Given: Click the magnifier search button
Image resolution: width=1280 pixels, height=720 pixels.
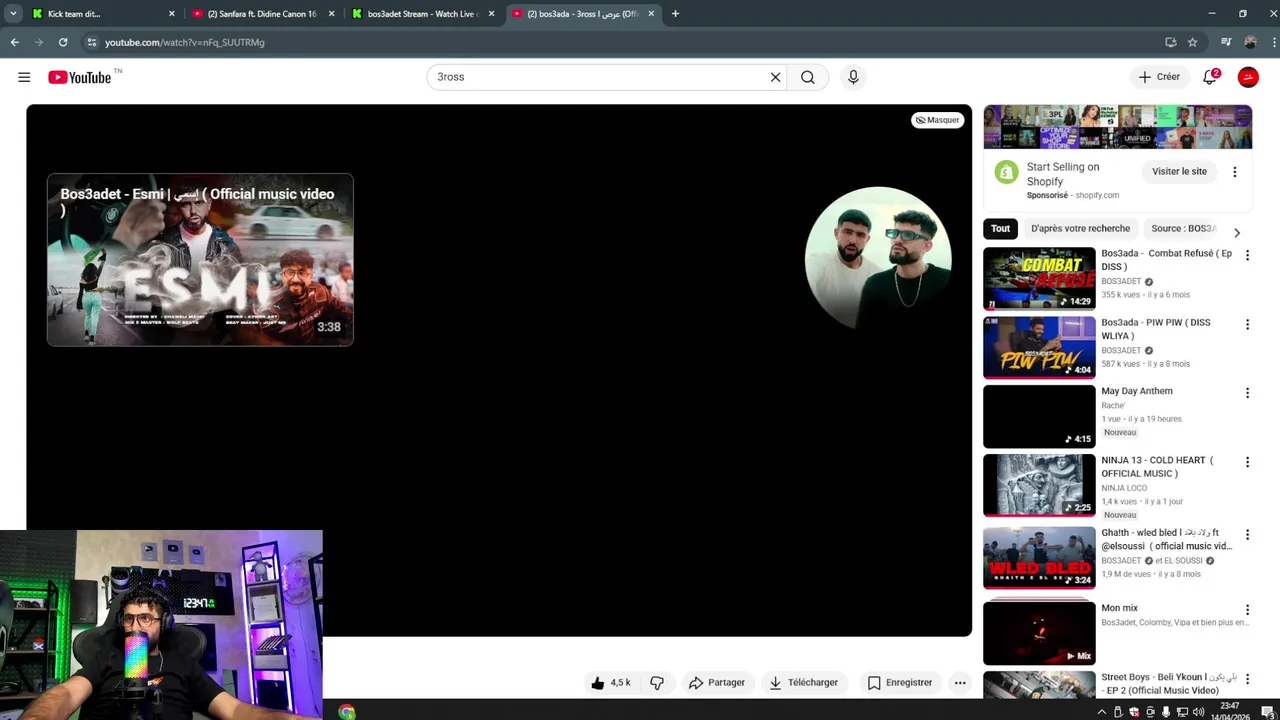Looking at the screenshot, I should point(808,77).
